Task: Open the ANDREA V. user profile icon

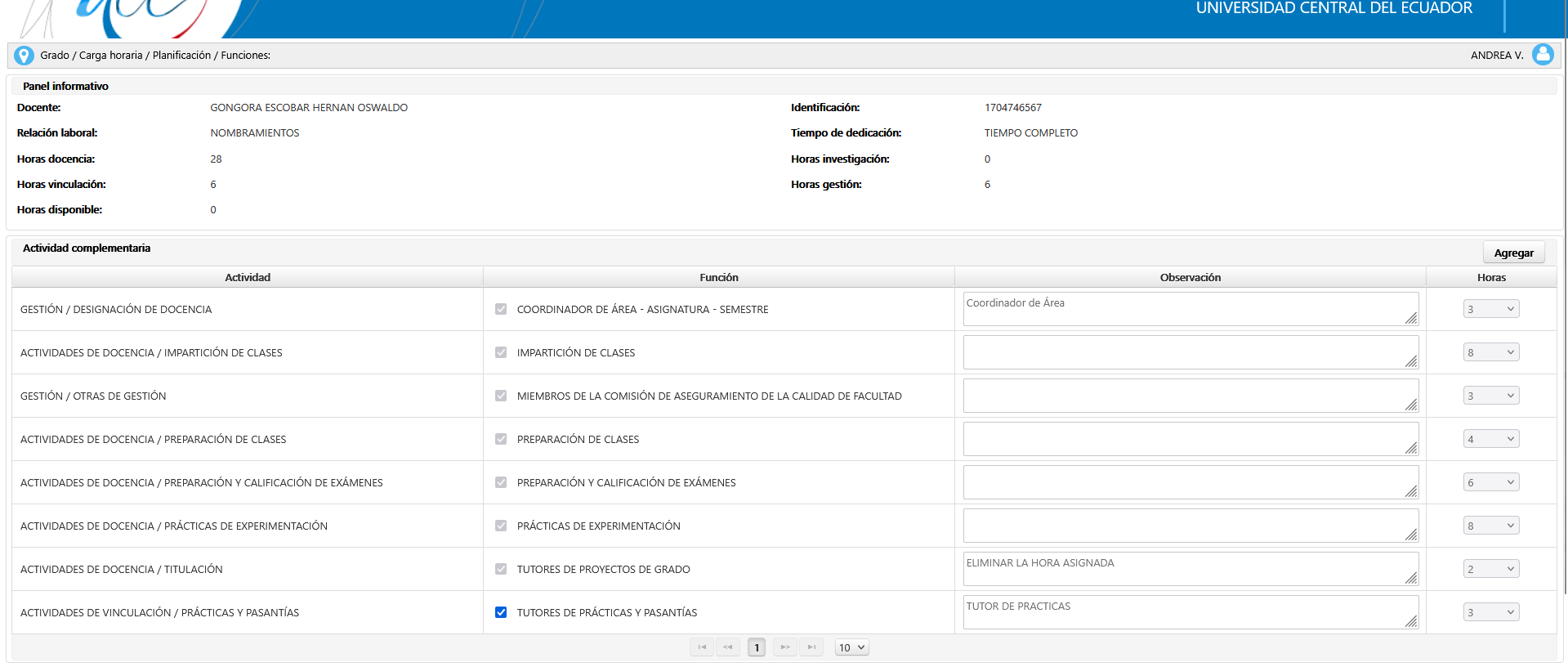Action: click(x=1543, y=55)
